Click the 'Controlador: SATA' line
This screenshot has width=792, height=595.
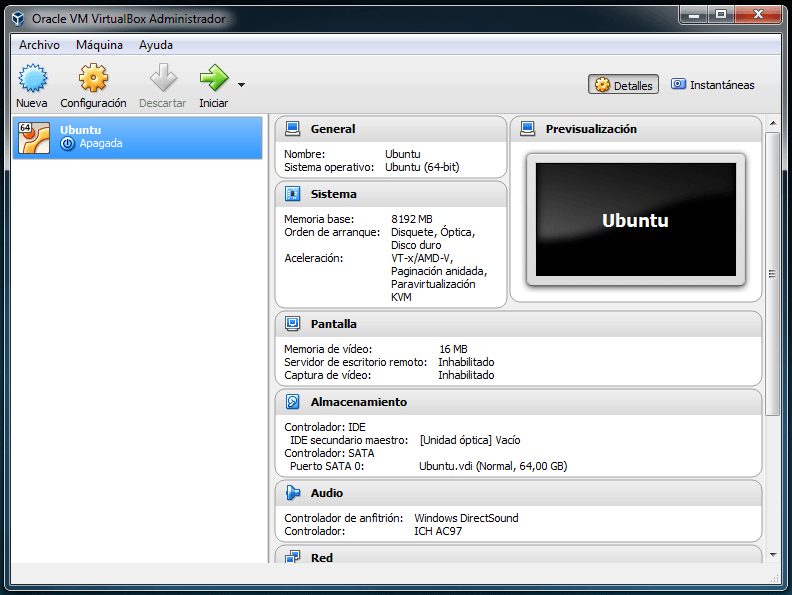pyautogui.click(x=329, y=453)
